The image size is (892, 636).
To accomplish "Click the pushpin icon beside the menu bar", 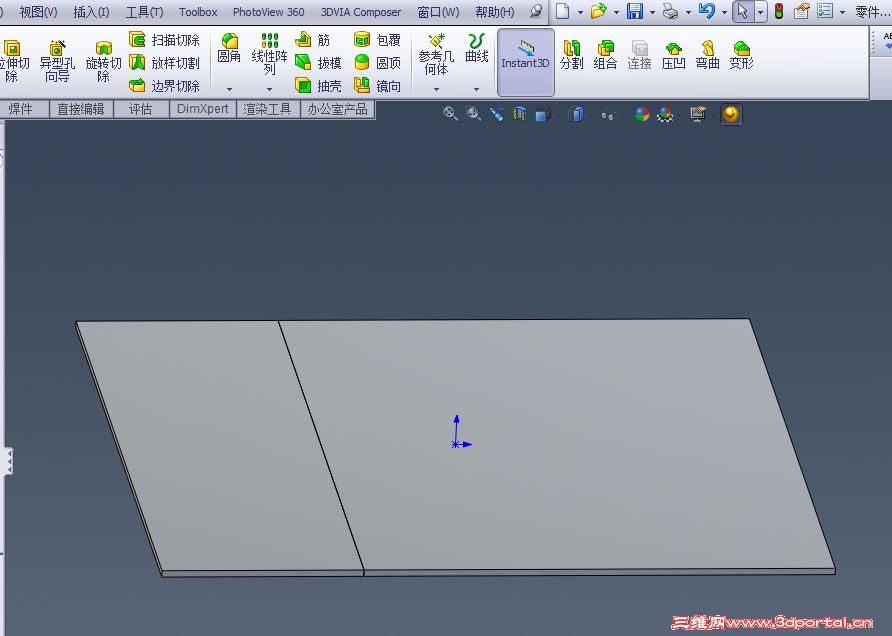I will click(x=536, y=11).
